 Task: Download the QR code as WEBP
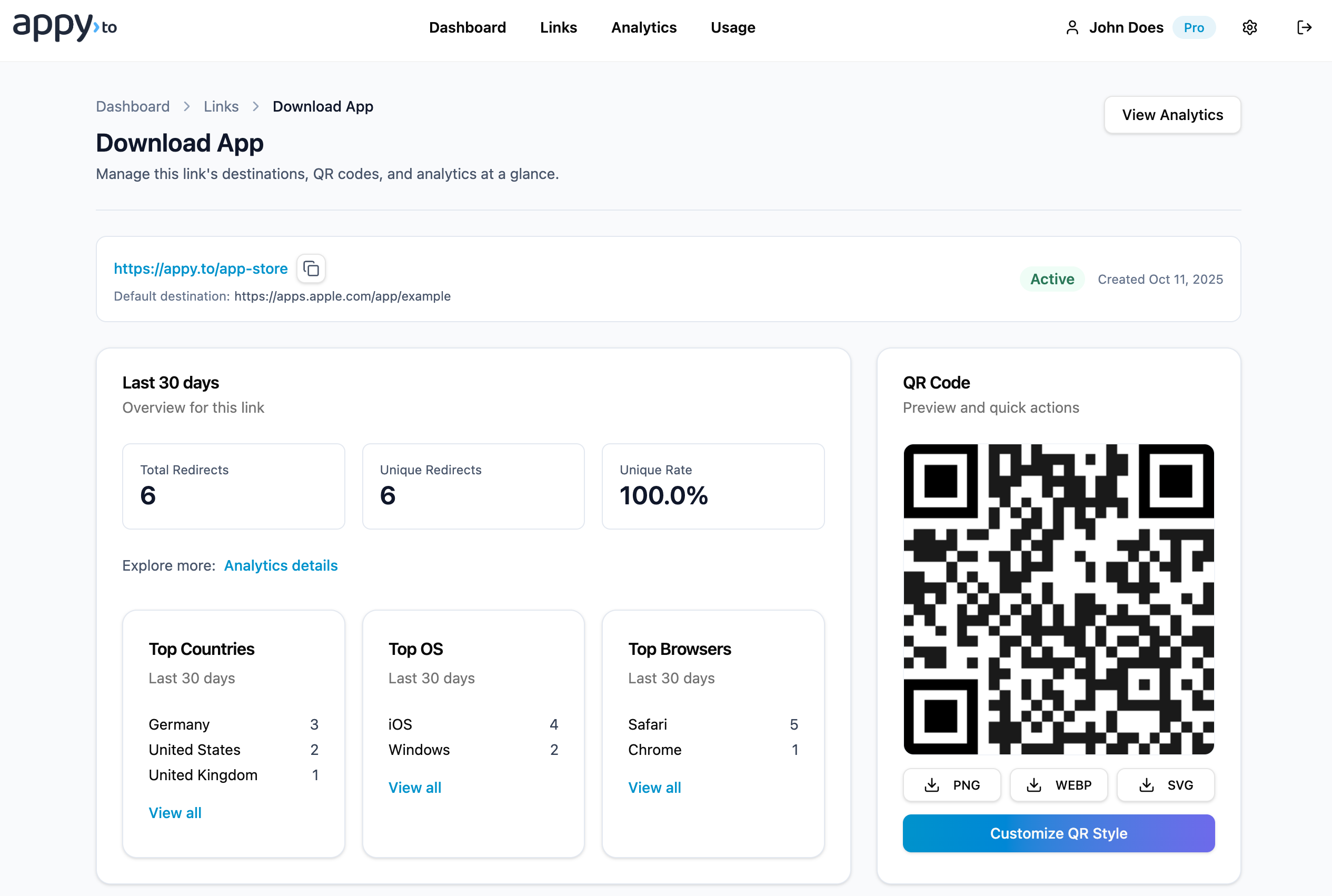pos(1058,785)
